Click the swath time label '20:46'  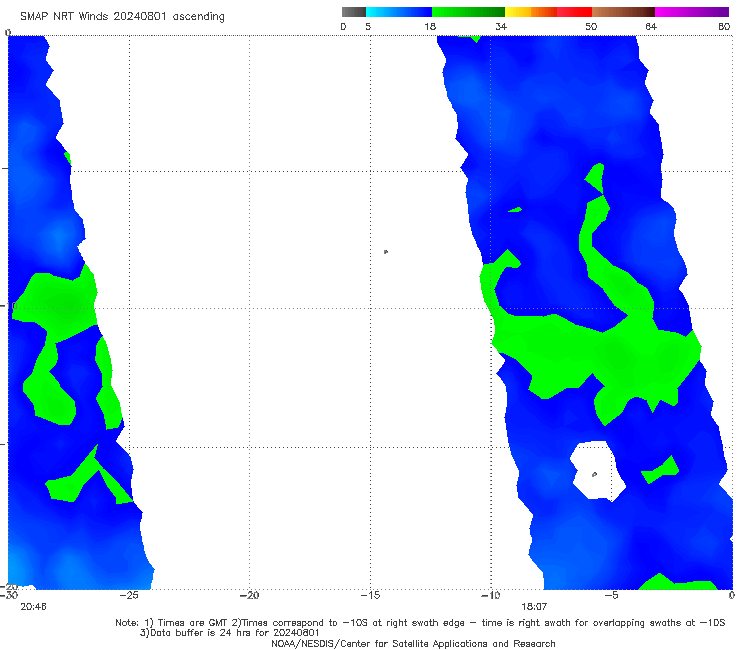click(34, 607)
